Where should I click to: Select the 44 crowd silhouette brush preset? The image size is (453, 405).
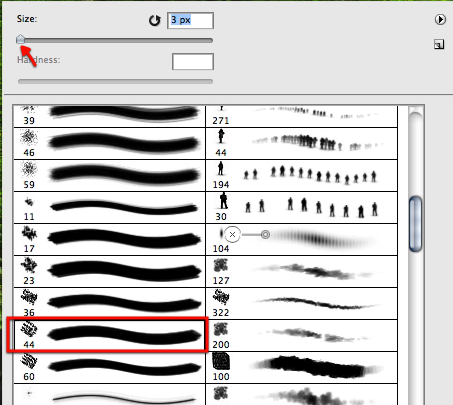coord(302,143)
